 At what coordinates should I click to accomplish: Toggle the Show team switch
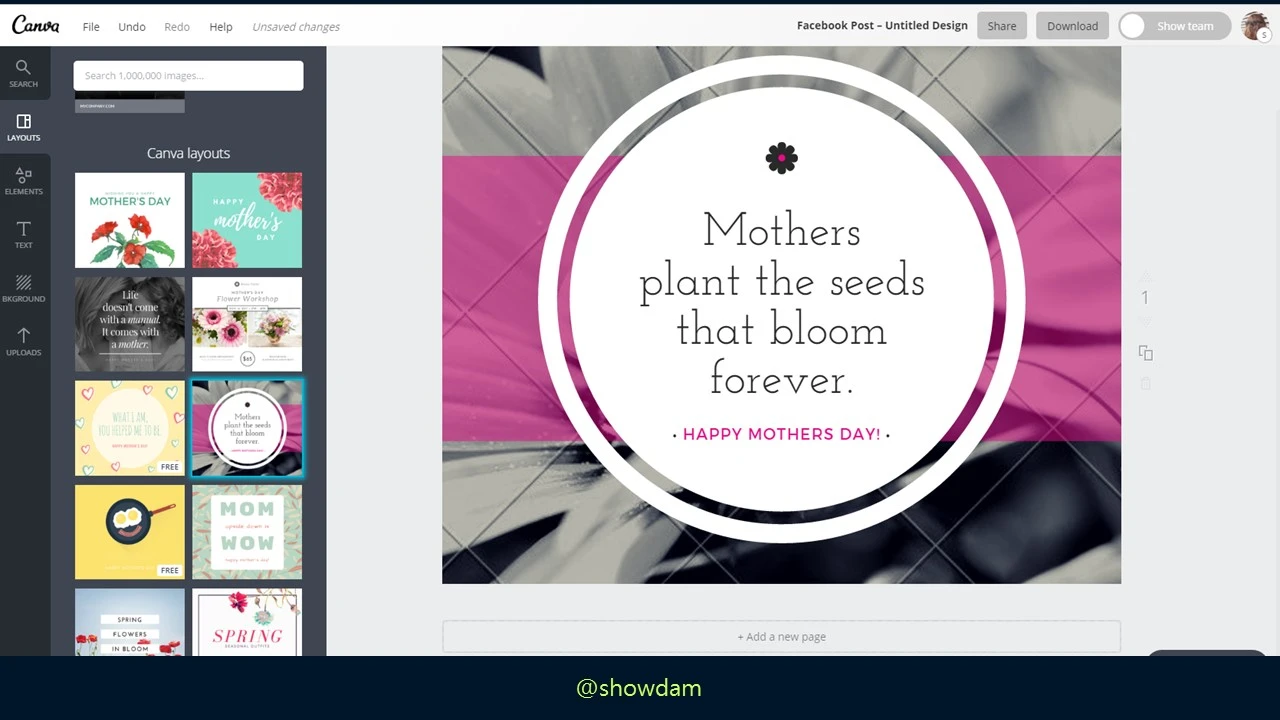click(x=1175, y=26)
